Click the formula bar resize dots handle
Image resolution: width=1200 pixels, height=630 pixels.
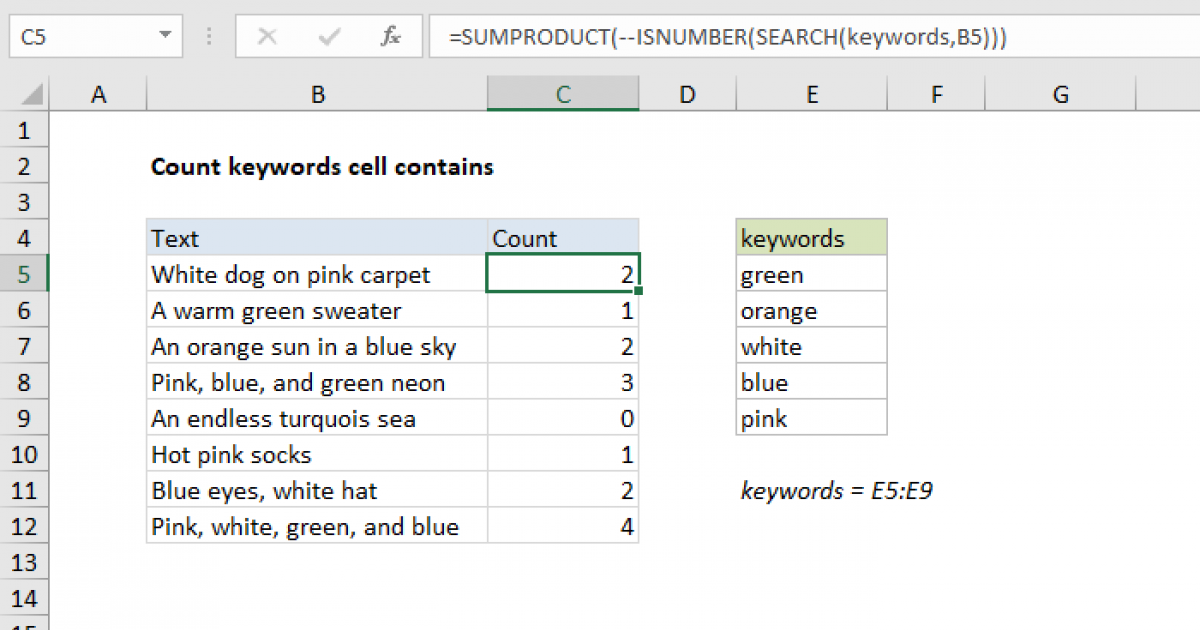[x=210, y=37]
